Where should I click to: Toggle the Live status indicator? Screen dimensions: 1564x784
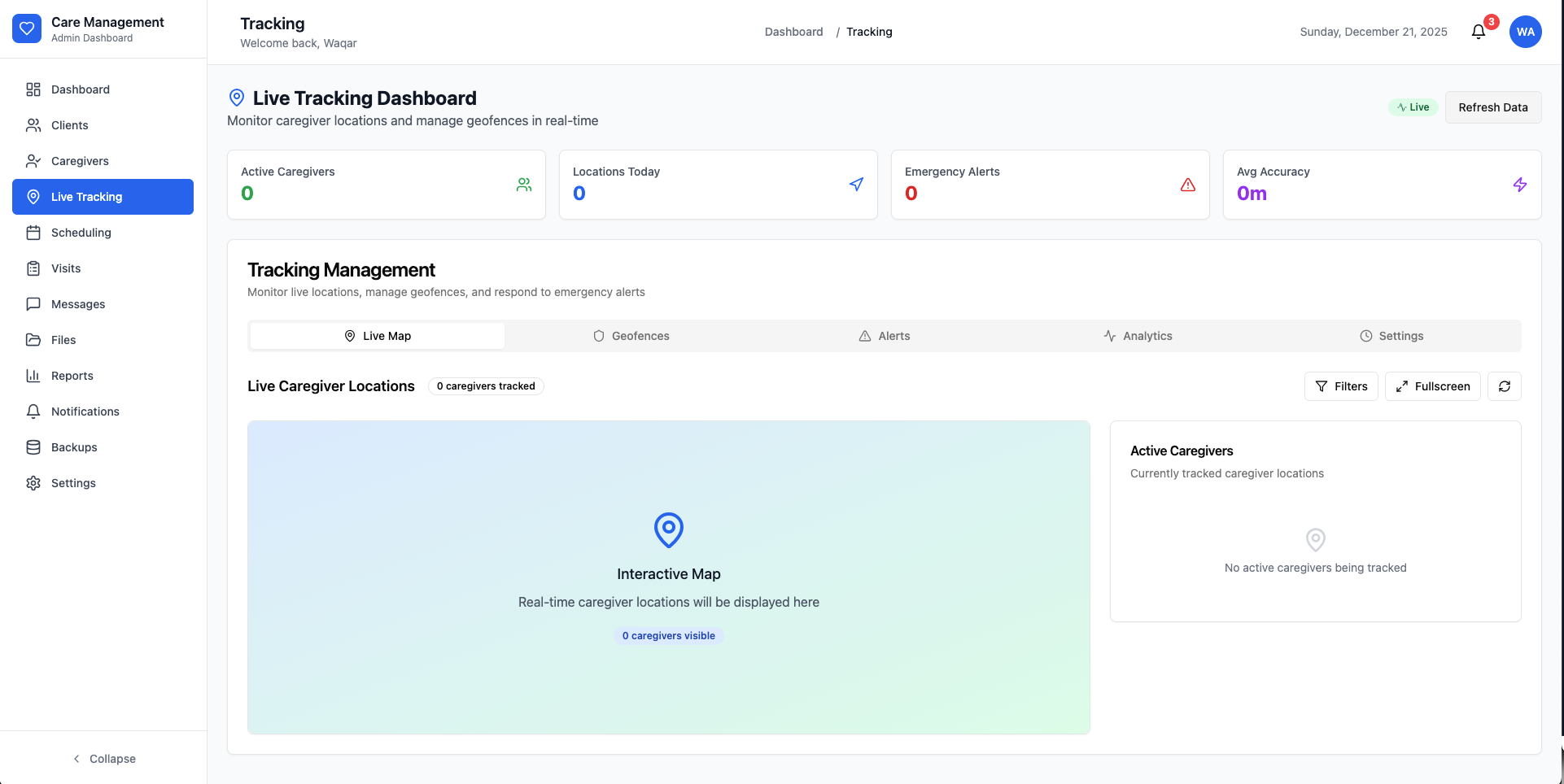[x=1413, y=107]
